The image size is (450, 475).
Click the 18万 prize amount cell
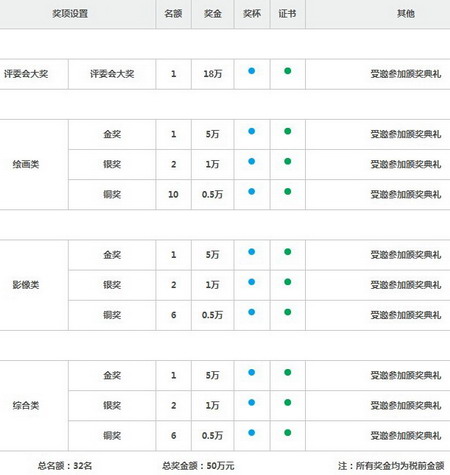pos(213,74)
